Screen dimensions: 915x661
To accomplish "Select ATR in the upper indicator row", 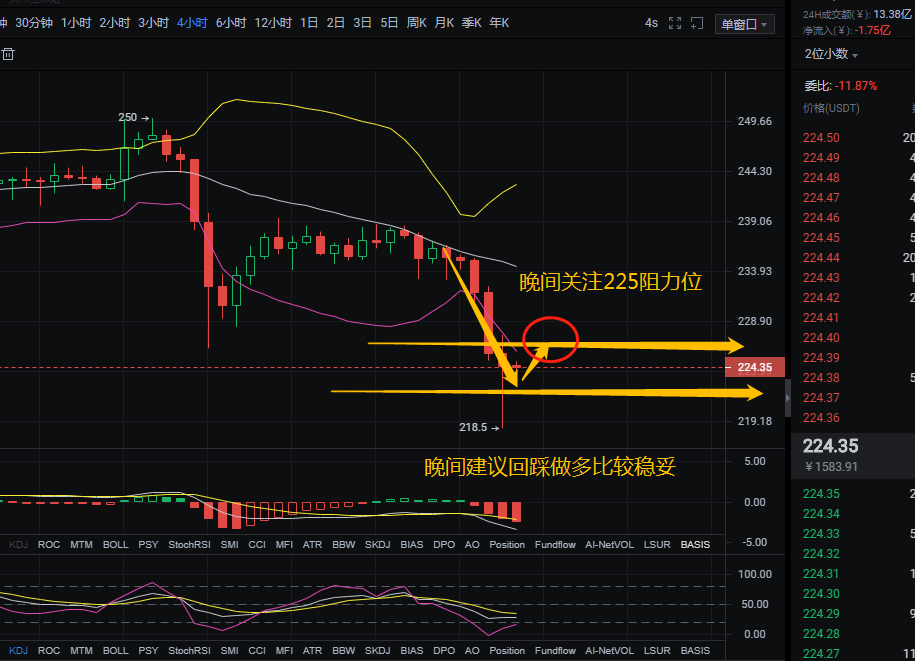I will click(312, 544).
